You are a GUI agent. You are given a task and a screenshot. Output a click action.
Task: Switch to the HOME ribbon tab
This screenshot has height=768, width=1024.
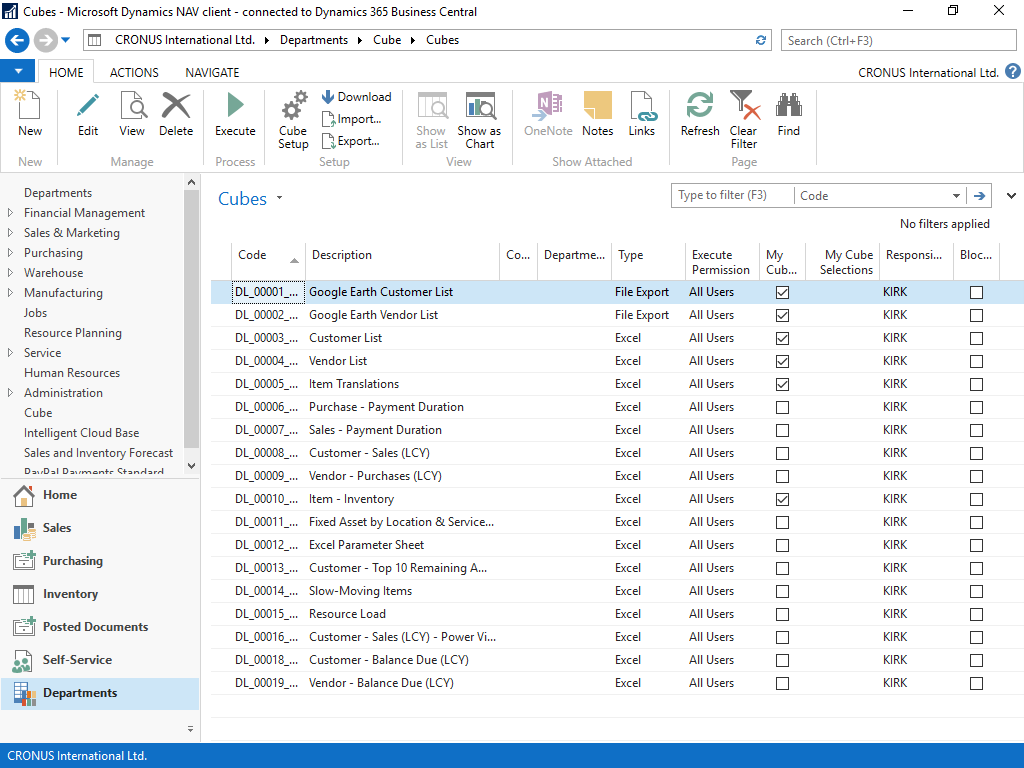tap(66, 72)
